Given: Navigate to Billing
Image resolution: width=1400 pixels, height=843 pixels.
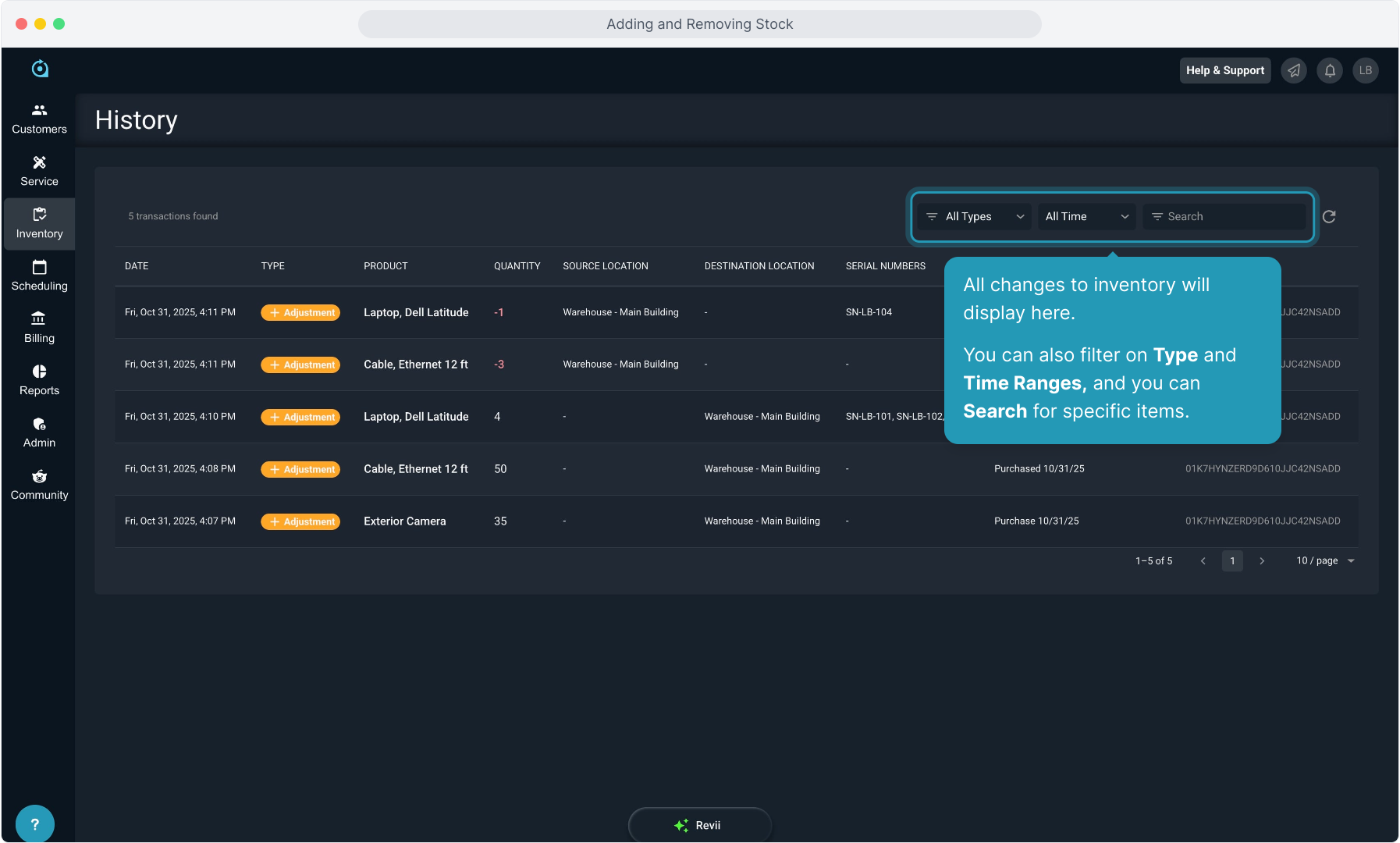Looking at the screenshot, I should point(39,328).
